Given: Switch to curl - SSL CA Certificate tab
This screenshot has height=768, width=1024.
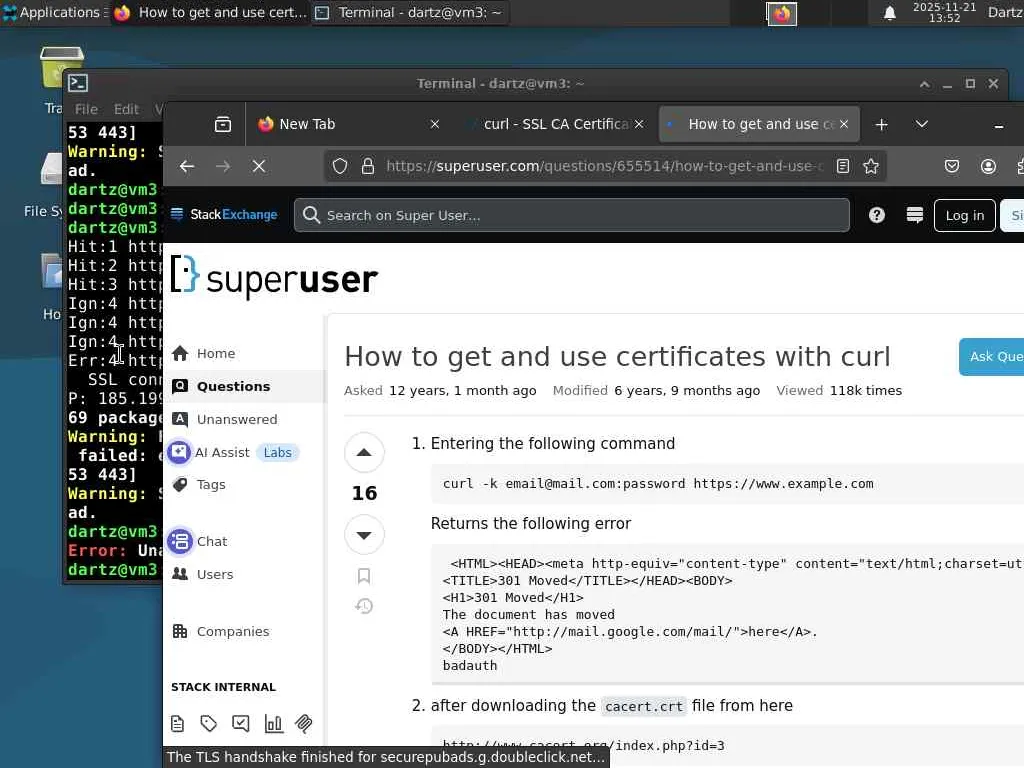Looking at the screenshot, I should click(x=555, y=124).
